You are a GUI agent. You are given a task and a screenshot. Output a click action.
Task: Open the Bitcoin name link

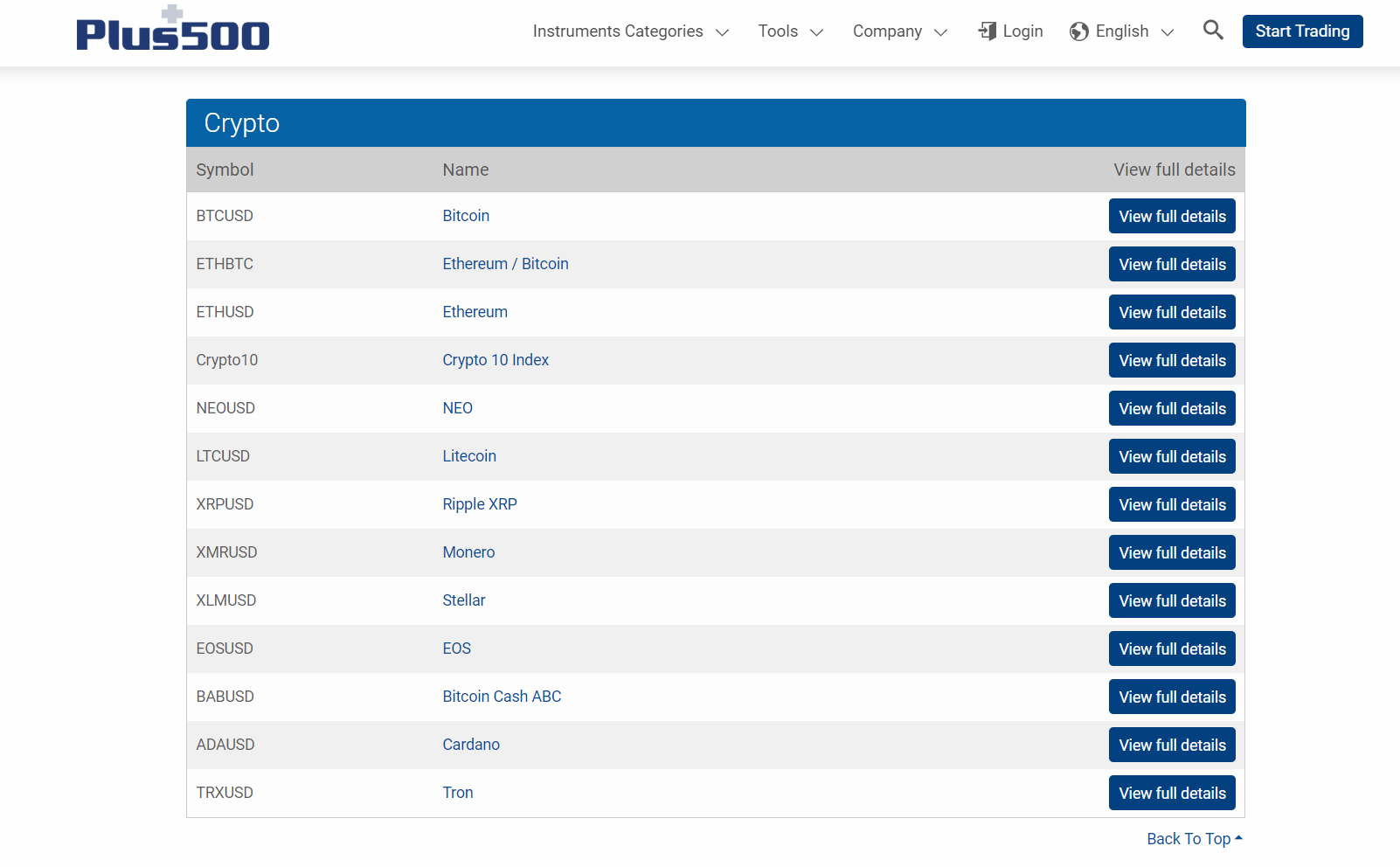tap(466, 216)
